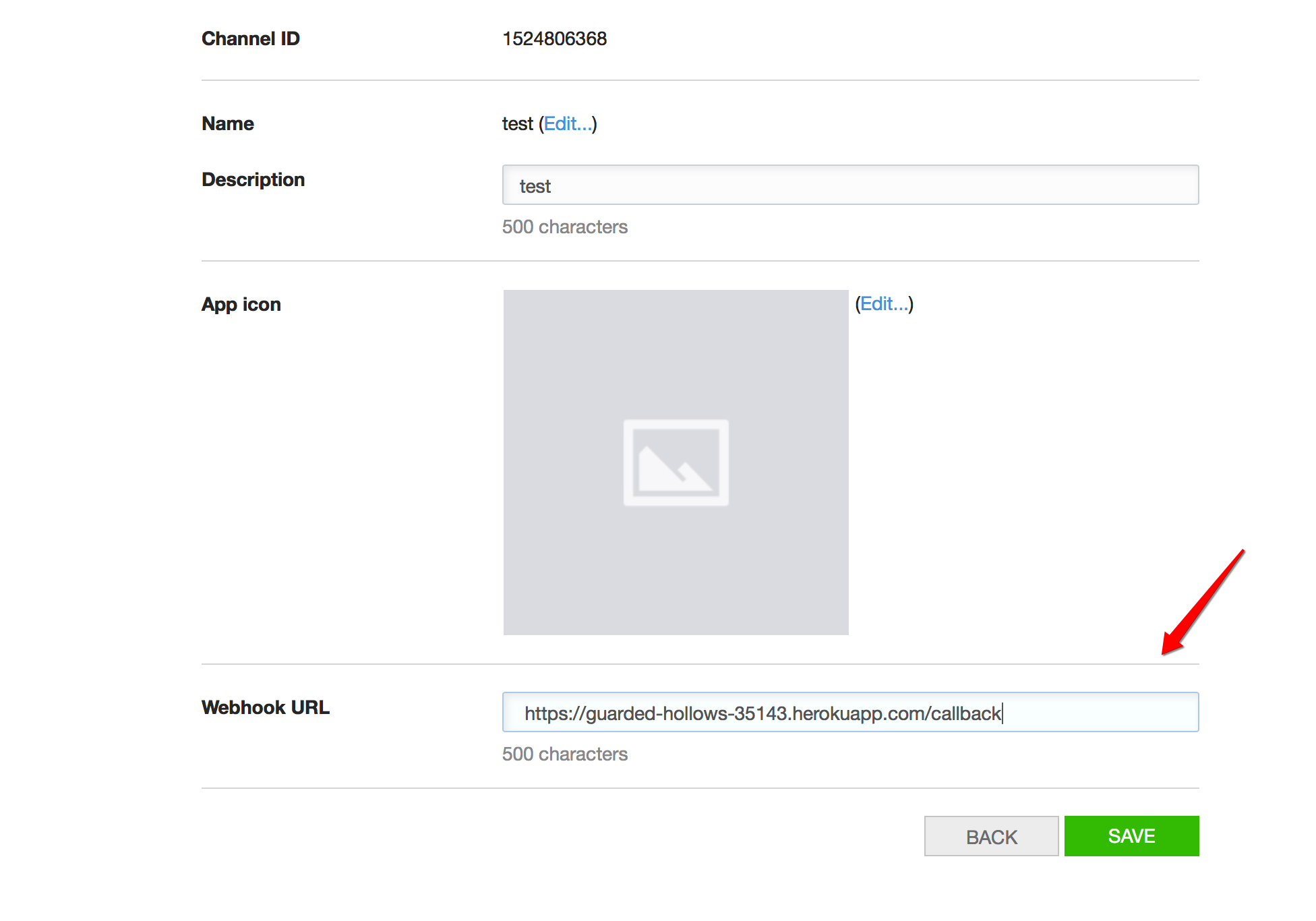Click the word callback in the Webhook URL field
This screenshot has height=921, width=1316.
965,713
